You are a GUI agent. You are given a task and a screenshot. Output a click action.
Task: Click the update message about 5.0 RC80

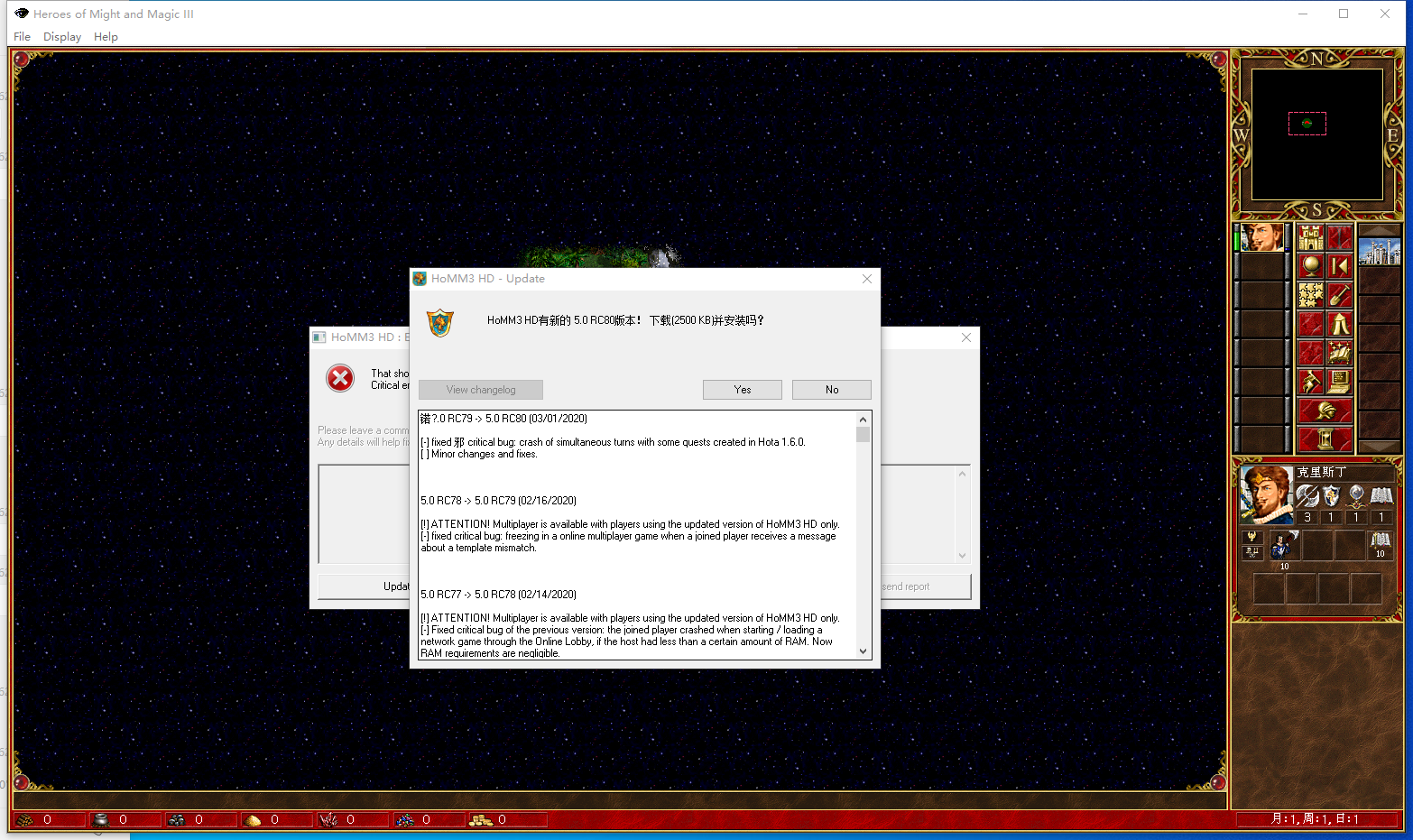pos(625,320)
